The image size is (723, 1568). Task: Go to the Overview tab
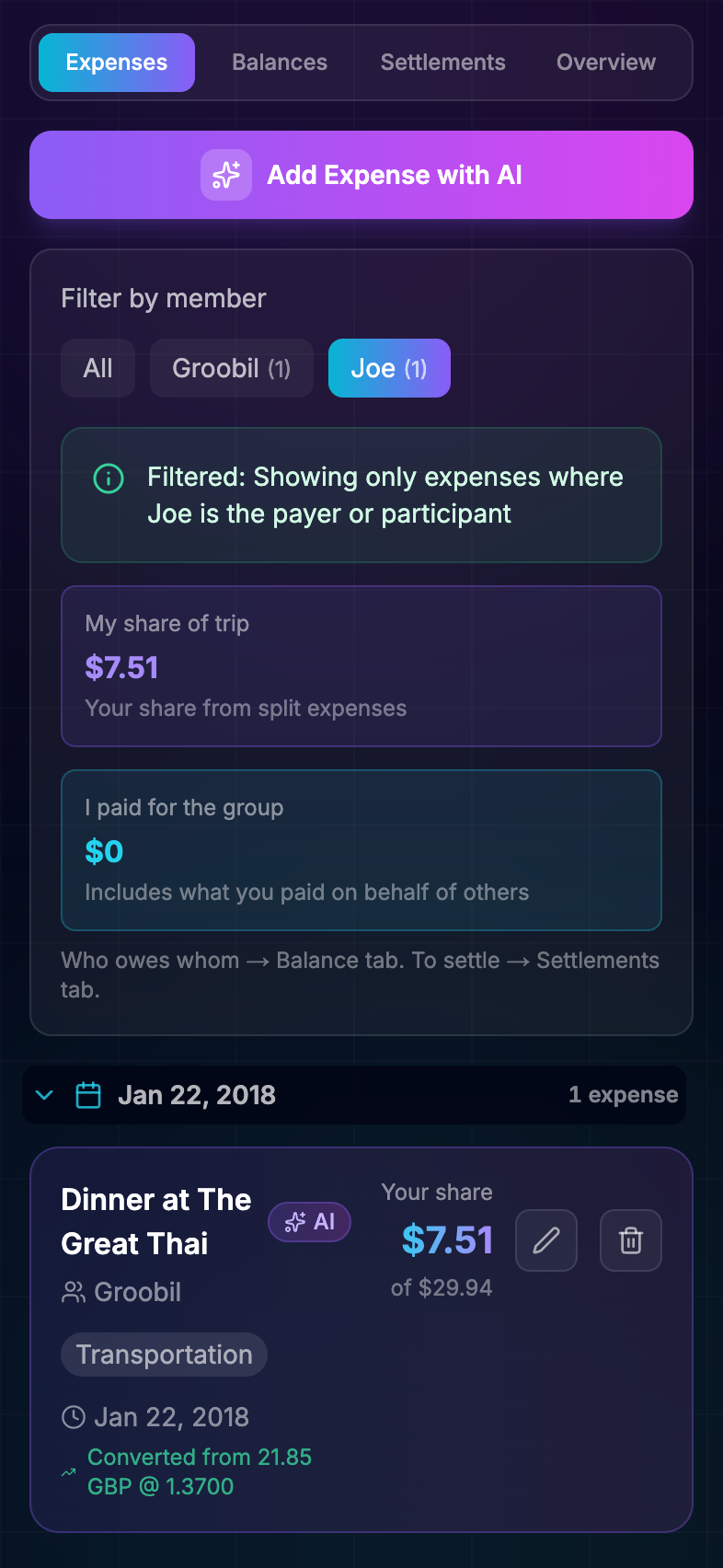606,63
